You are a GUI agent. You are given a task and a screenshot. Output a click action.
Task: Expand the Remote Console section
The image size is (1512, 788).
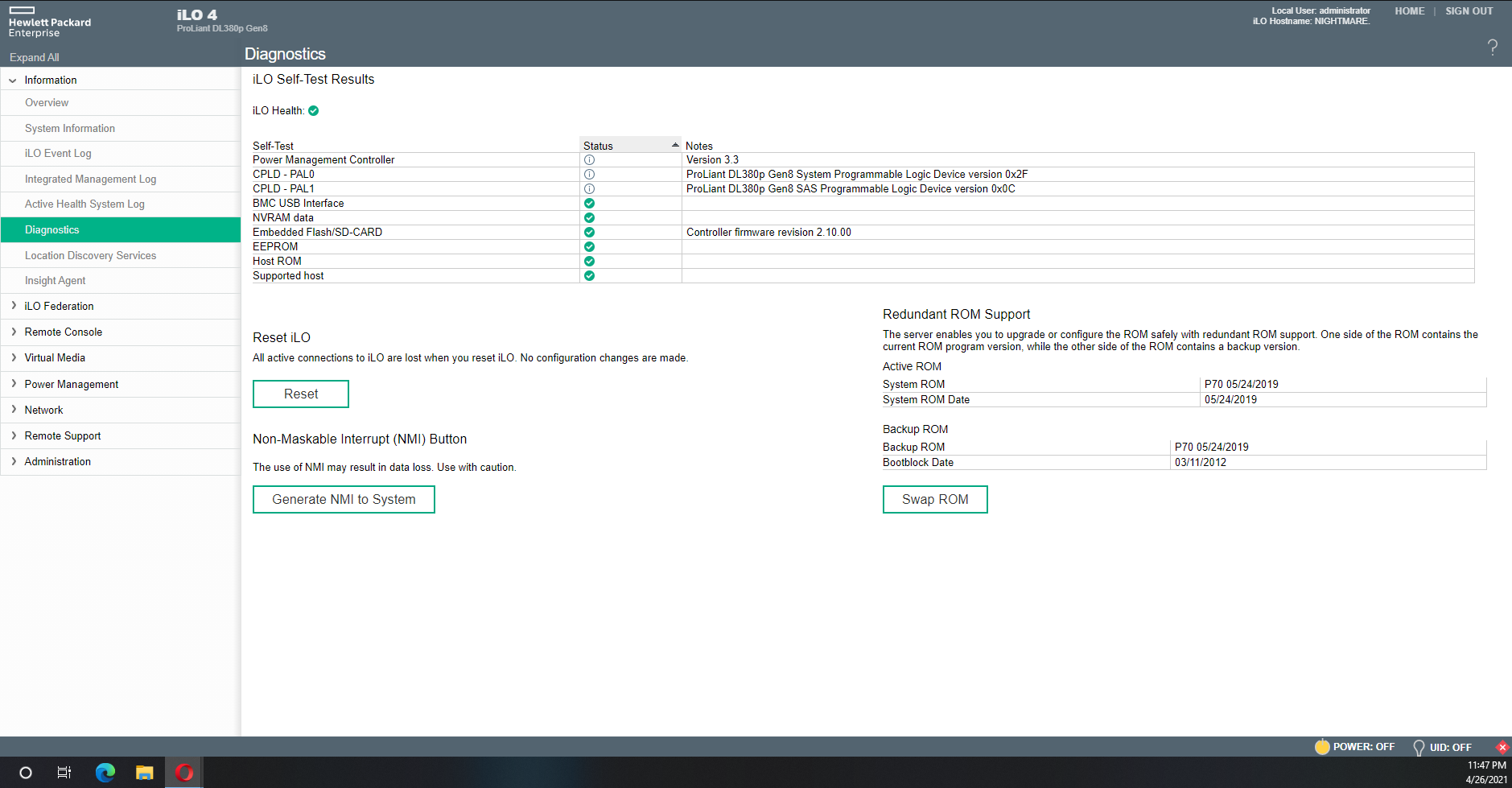point(14,332)
